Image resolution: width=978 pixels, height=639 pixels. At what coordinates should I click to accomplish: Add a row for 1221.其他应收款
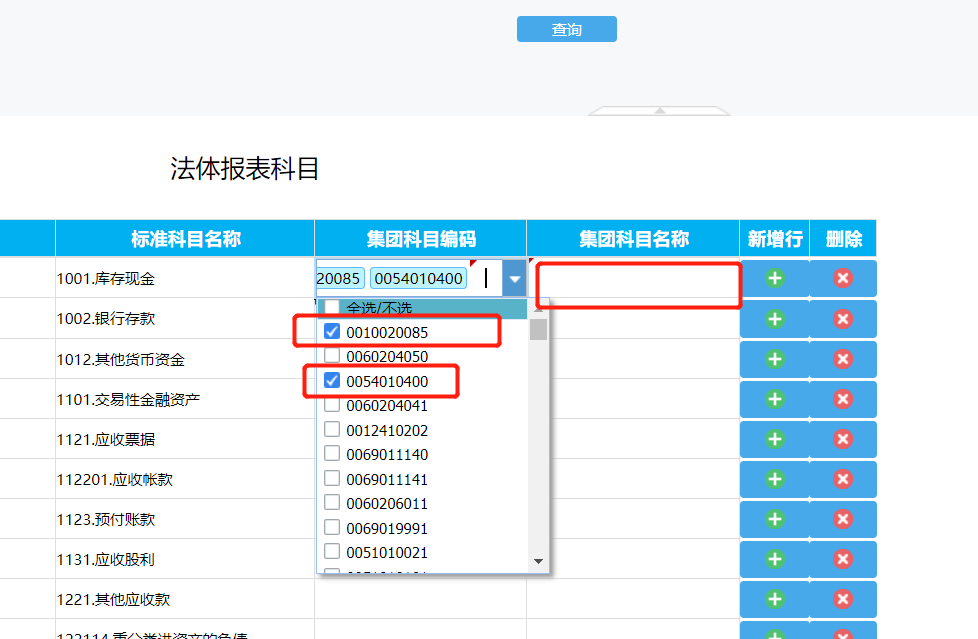(775, 599)
